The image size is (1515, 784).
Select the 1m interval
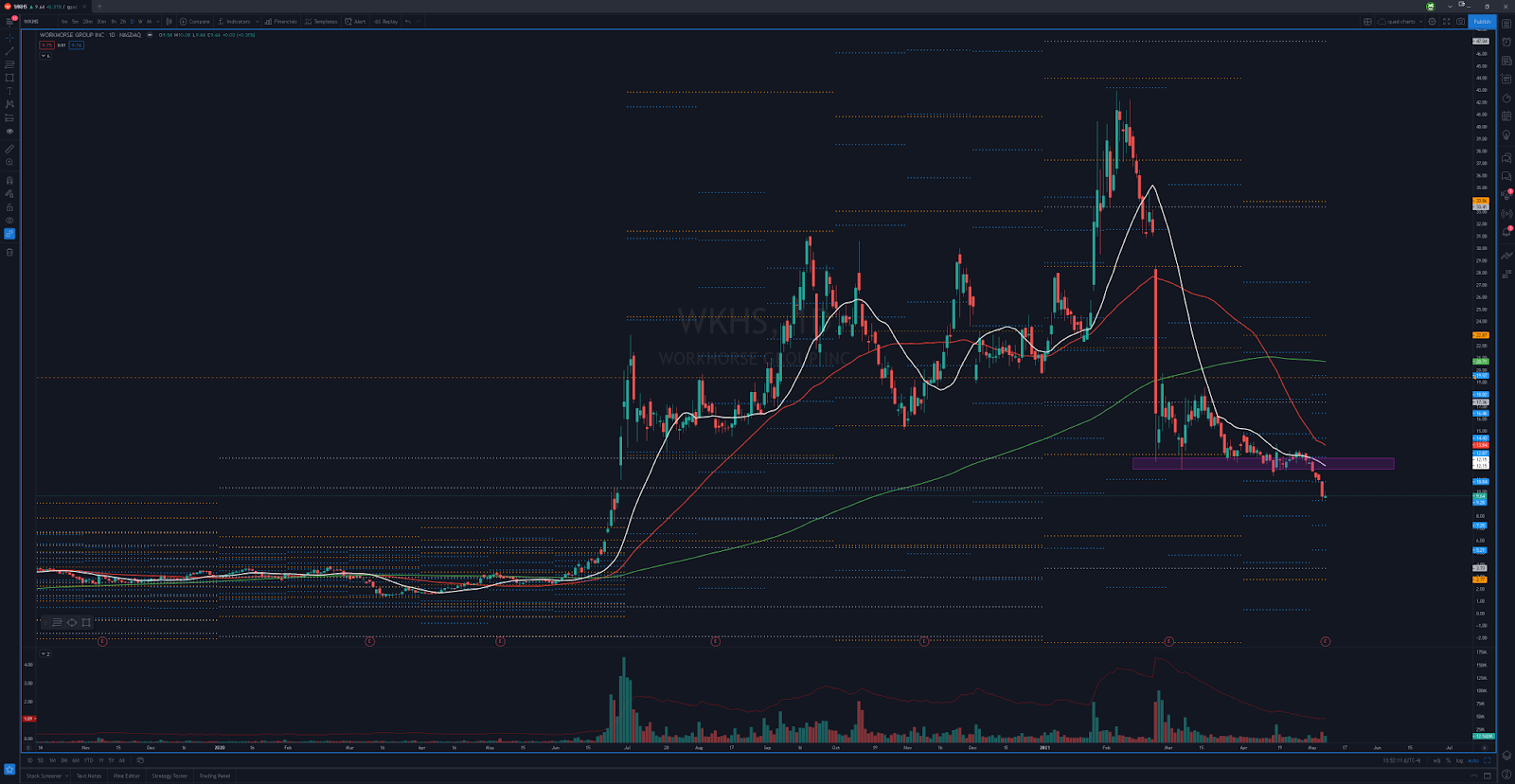point(64,21)
